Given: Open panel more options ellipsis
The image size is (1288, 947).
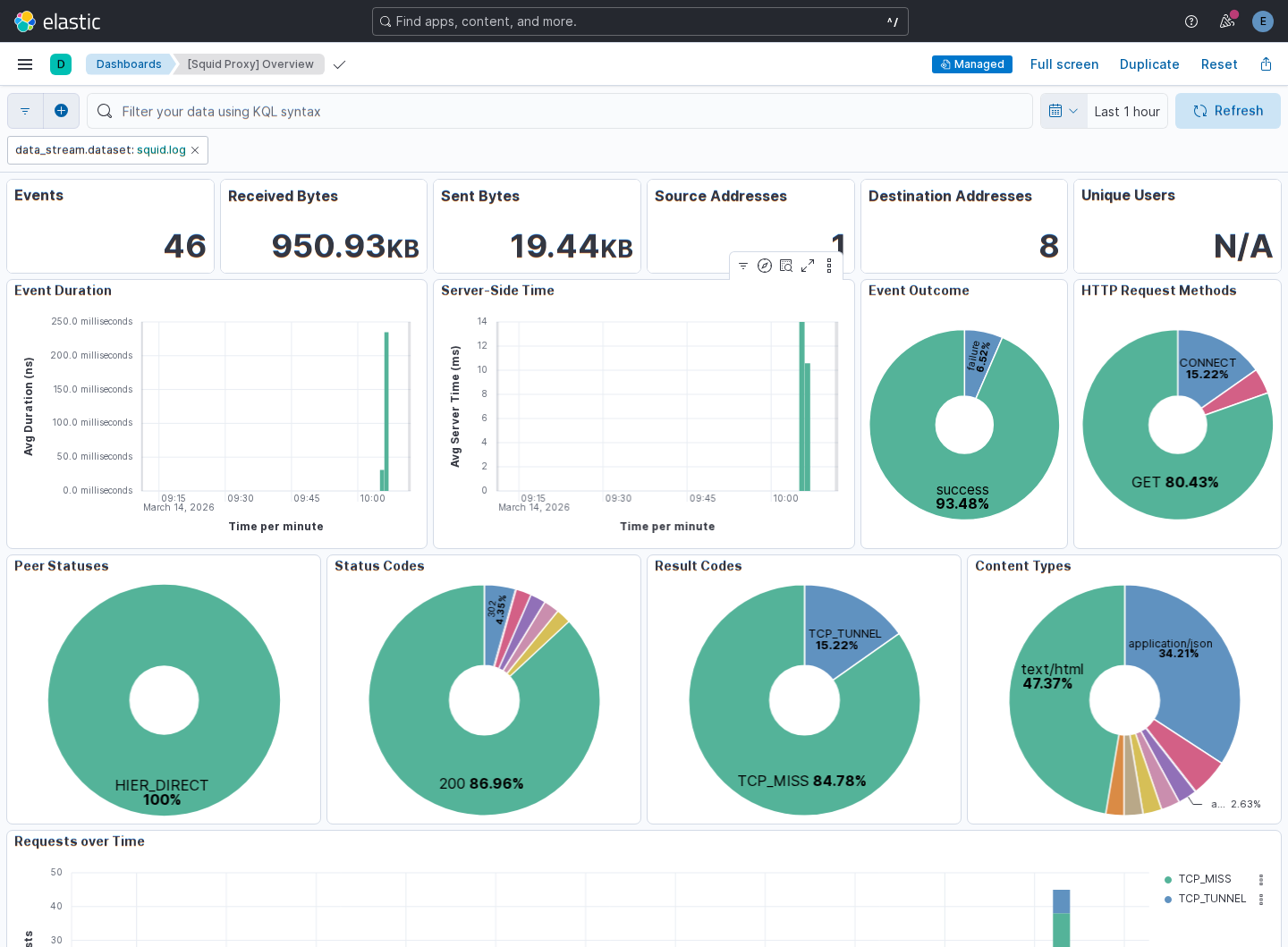Looking at the screenshot, I should point(829,266).
